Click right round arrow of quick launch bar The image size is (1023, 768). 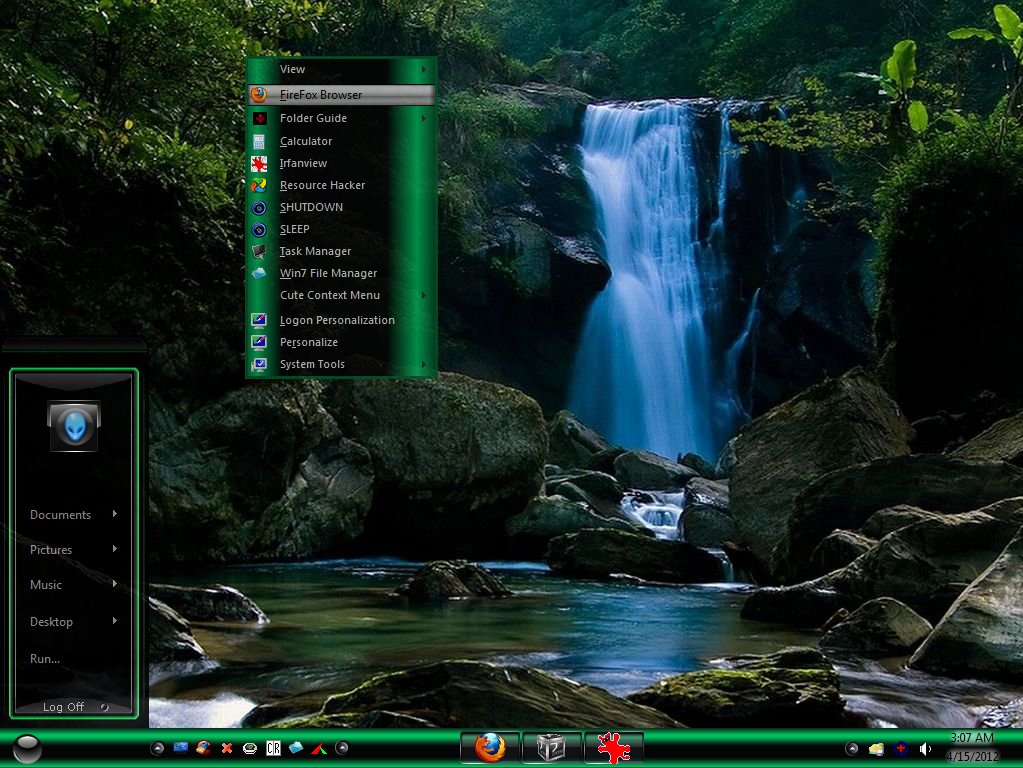(342, 748)
